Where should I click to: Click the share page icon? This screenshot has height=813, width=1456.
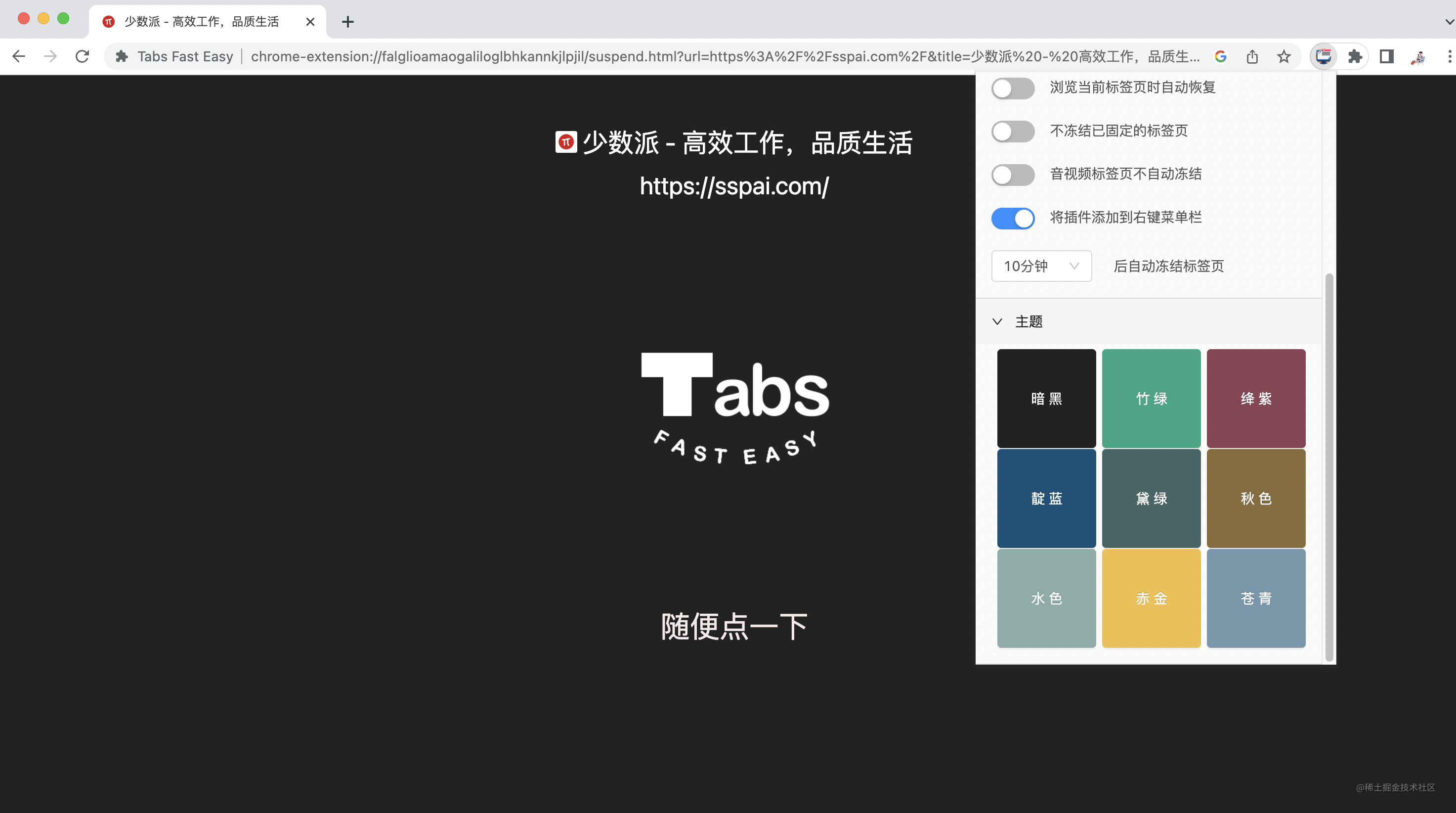pyautogui.click(x=1252, y=56)
